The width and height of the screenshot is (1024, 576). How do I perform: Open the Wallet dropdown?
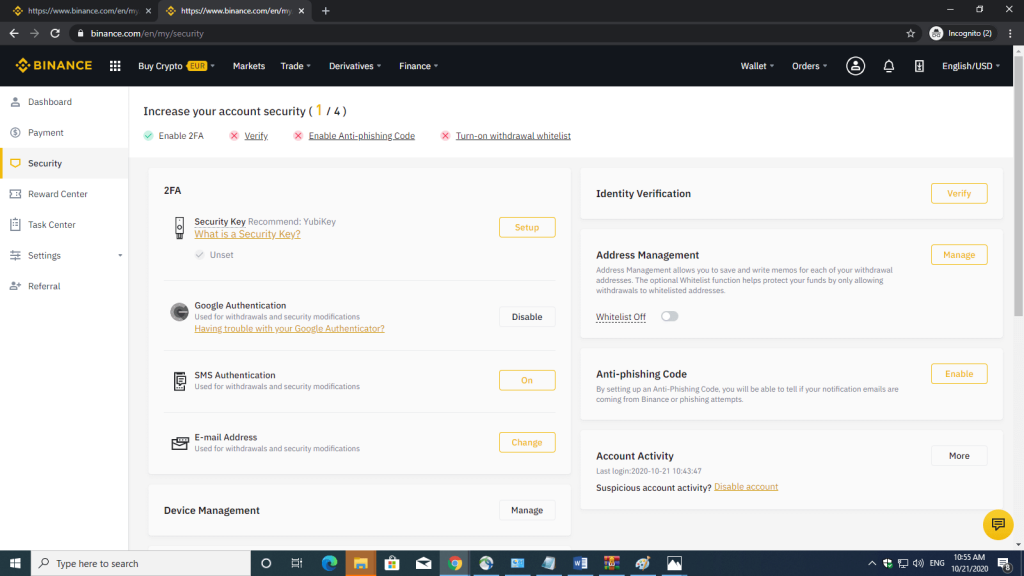(x=757, y=66)
